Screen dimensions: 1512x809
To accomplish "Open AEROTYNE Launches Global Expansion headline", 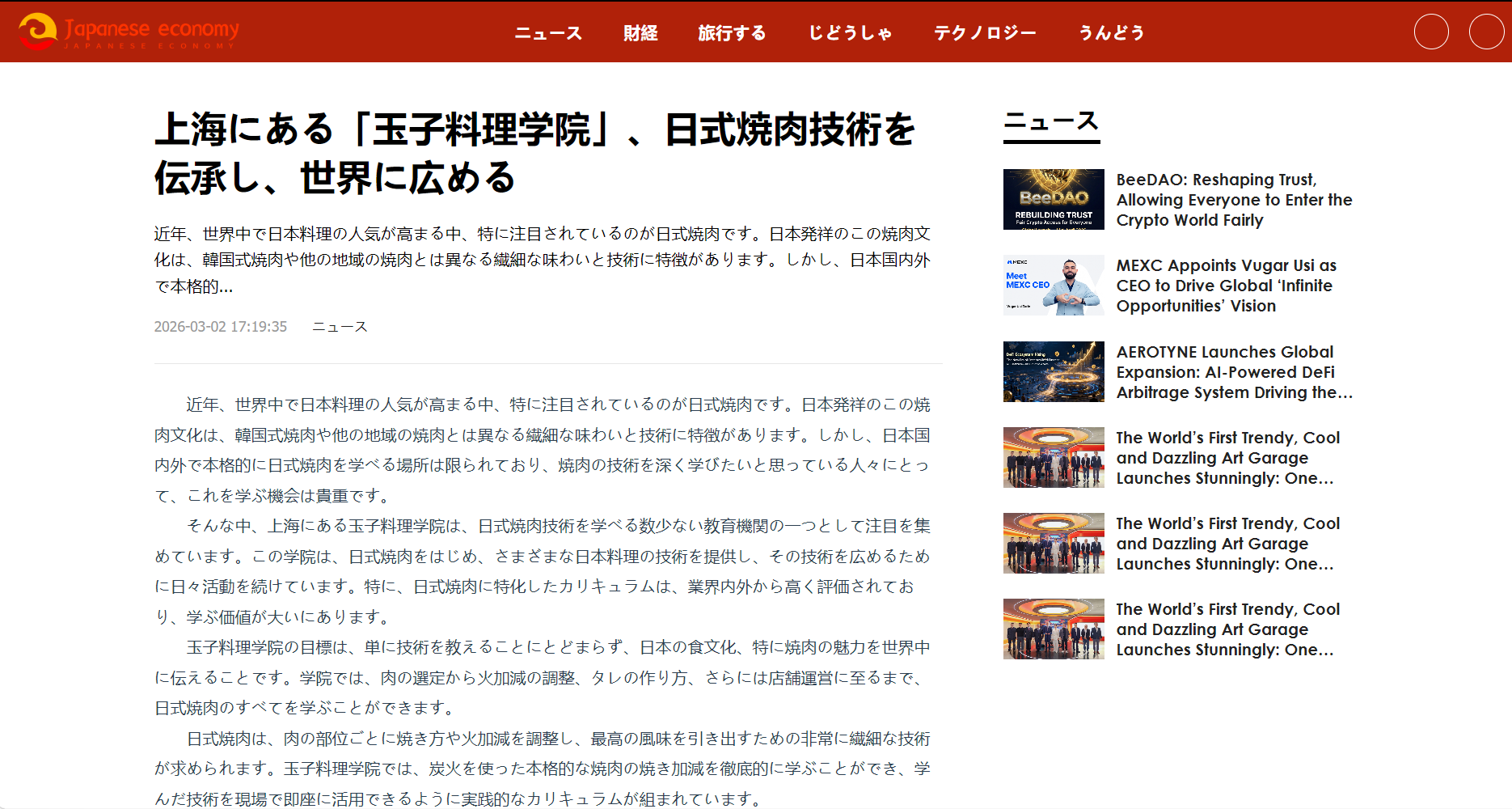I will point(1233,372).
